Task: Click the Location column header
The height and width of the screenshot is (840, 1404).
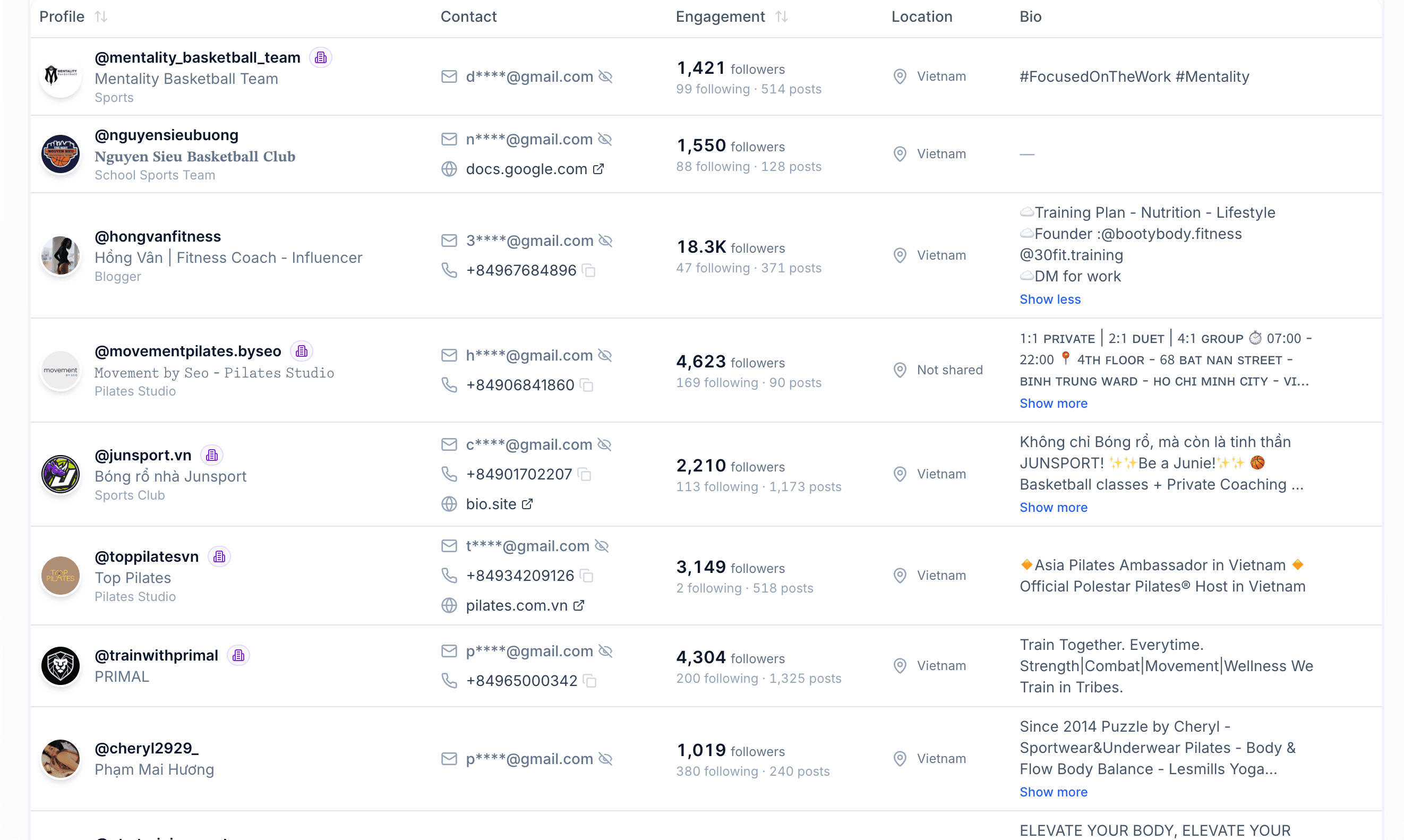Action: (921, 16)
